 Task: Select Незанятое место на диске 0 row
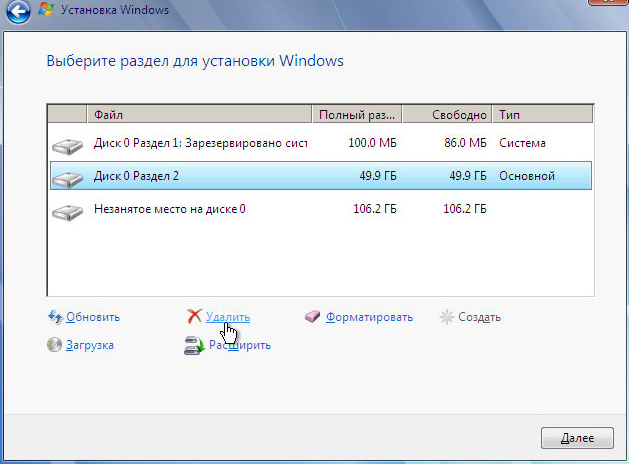click(x=321, y=209)
